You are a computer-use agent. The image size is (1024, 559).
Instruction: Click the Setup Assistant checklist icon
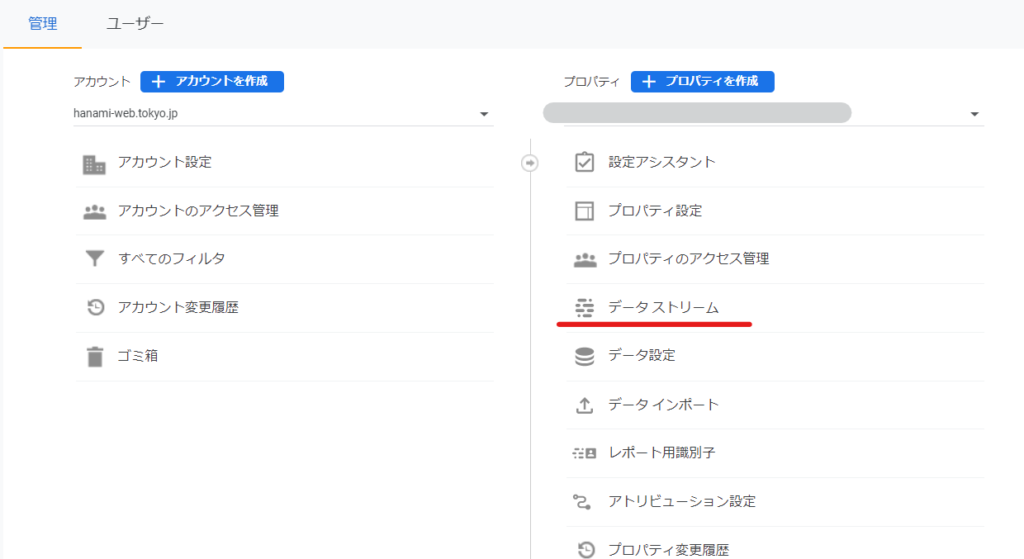pos(584,162)
